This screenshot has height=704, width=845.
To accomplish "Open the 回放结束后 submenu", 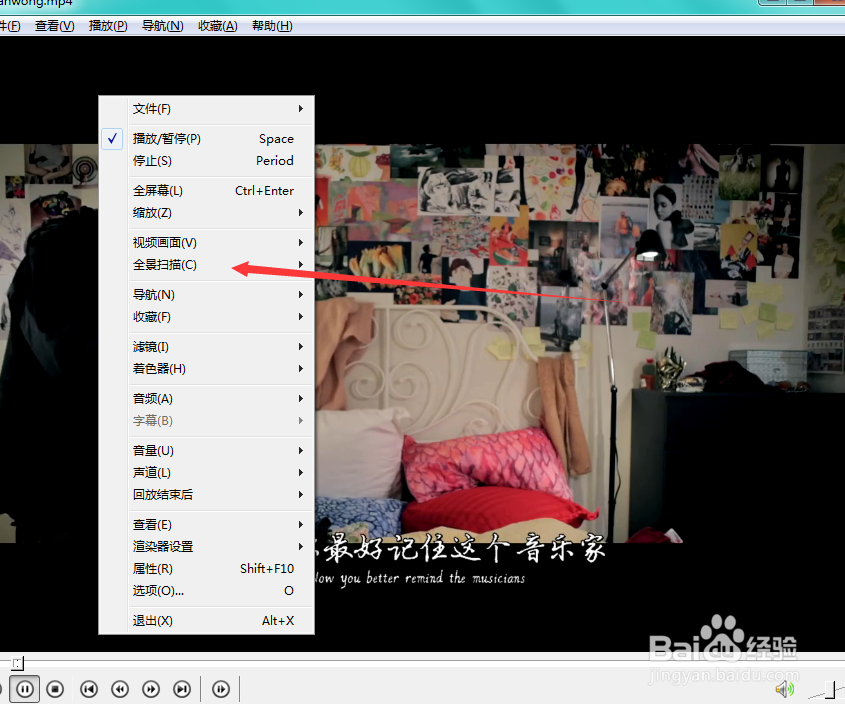I will [207, 495].
